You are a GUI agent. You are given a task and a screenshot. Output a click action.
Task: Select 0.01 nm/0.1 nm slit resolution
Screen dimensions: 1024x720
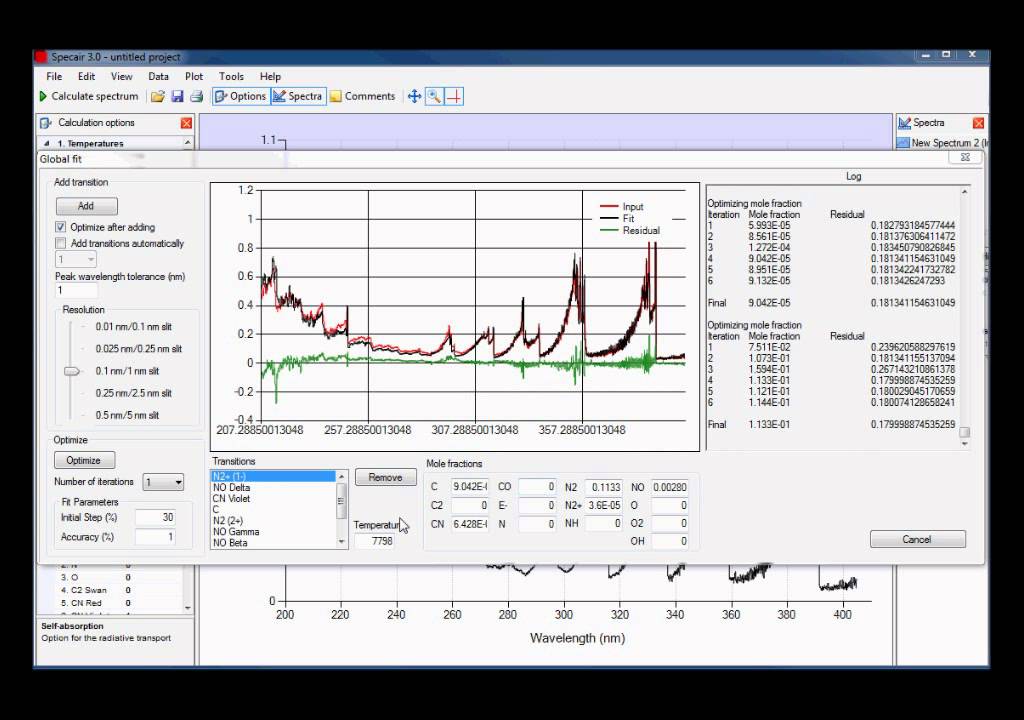(x=133, y=327)
